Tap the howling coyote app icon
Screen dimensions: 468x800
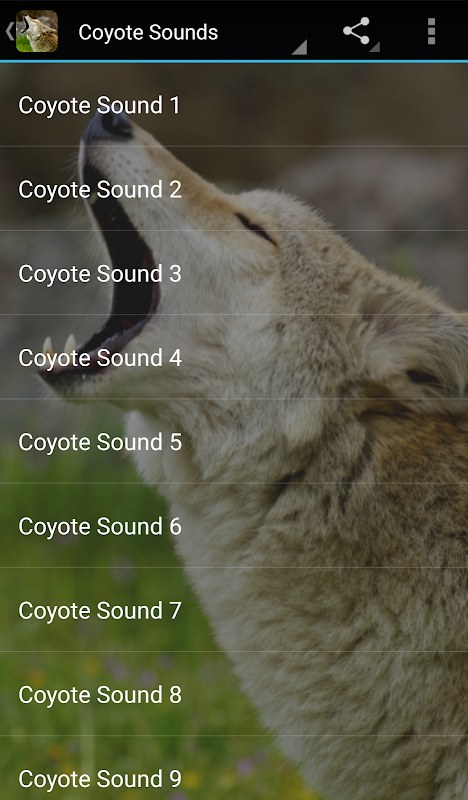click(37, 31)
